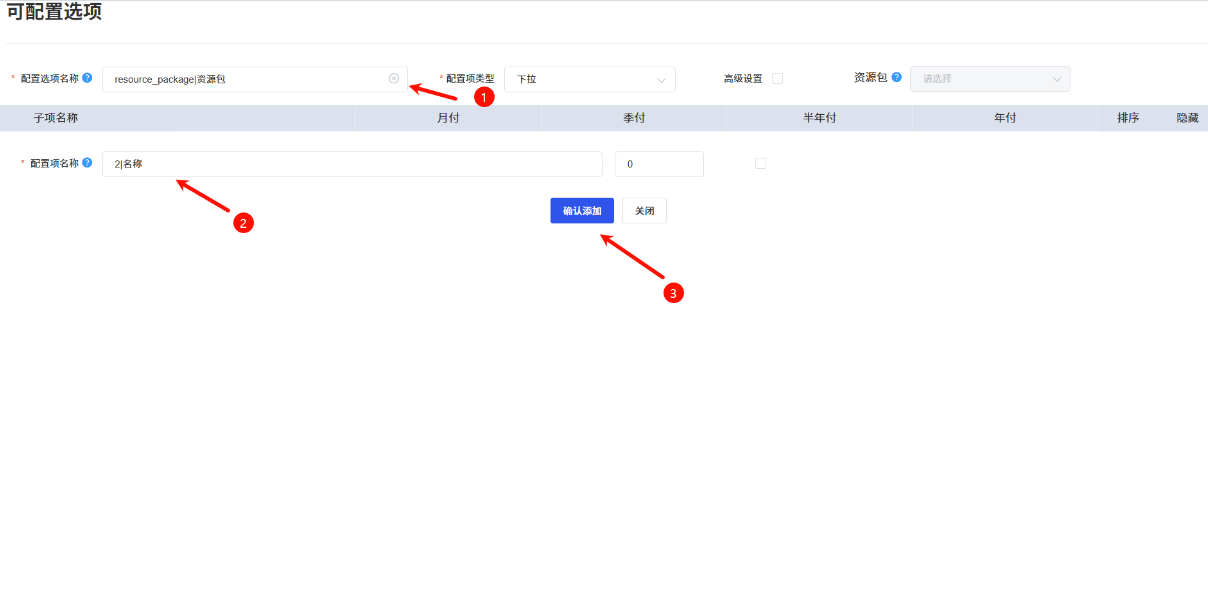1208x601 pixels.
Task: Click the 关闭 close button
Action: (644, 210)
